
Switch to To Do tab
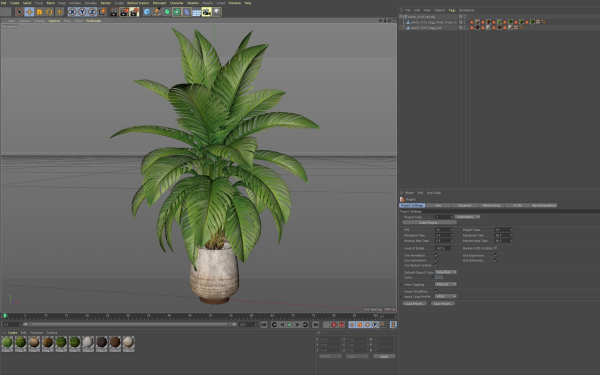[517, 205]
